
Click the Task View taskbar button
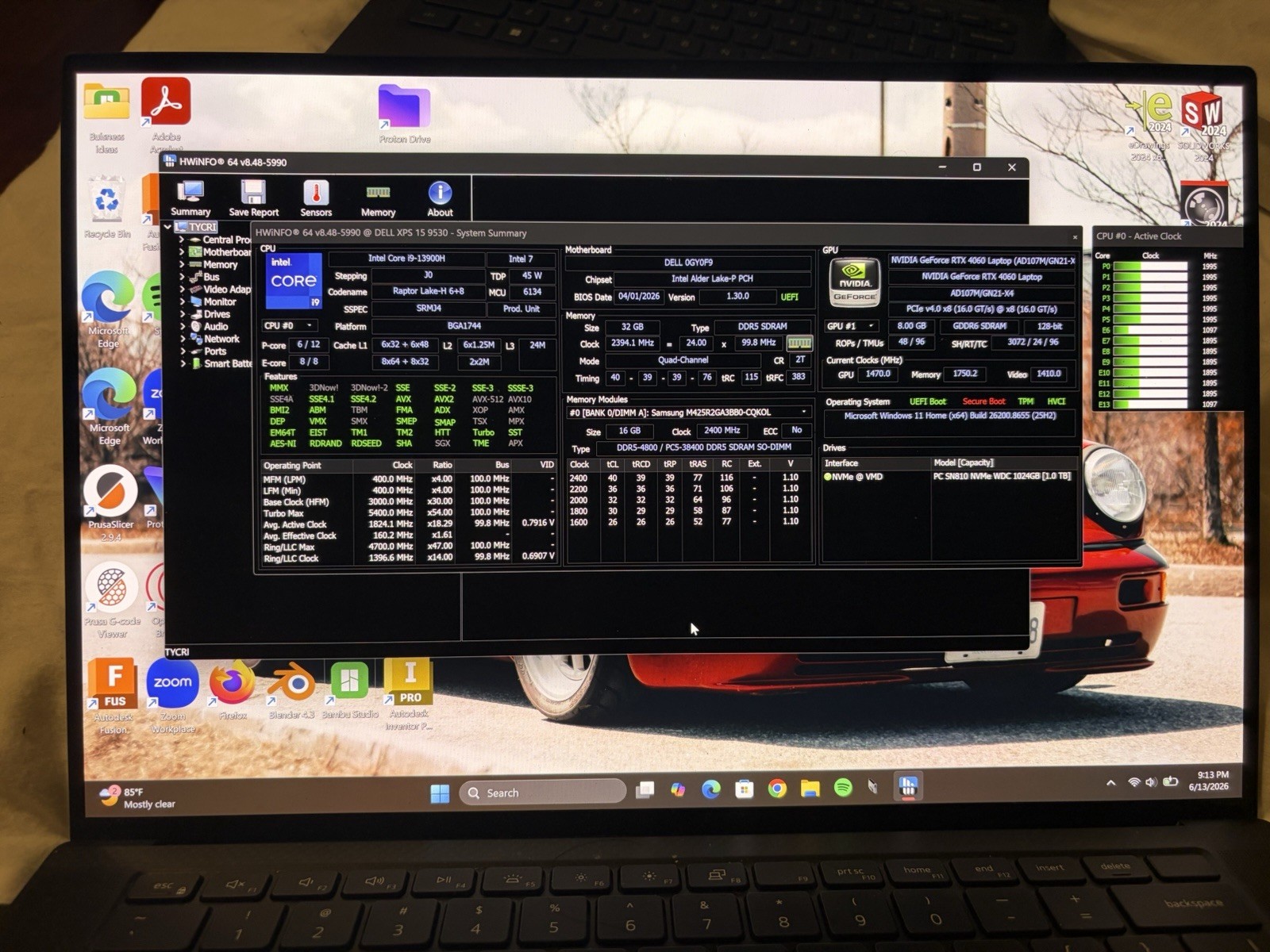645,789
